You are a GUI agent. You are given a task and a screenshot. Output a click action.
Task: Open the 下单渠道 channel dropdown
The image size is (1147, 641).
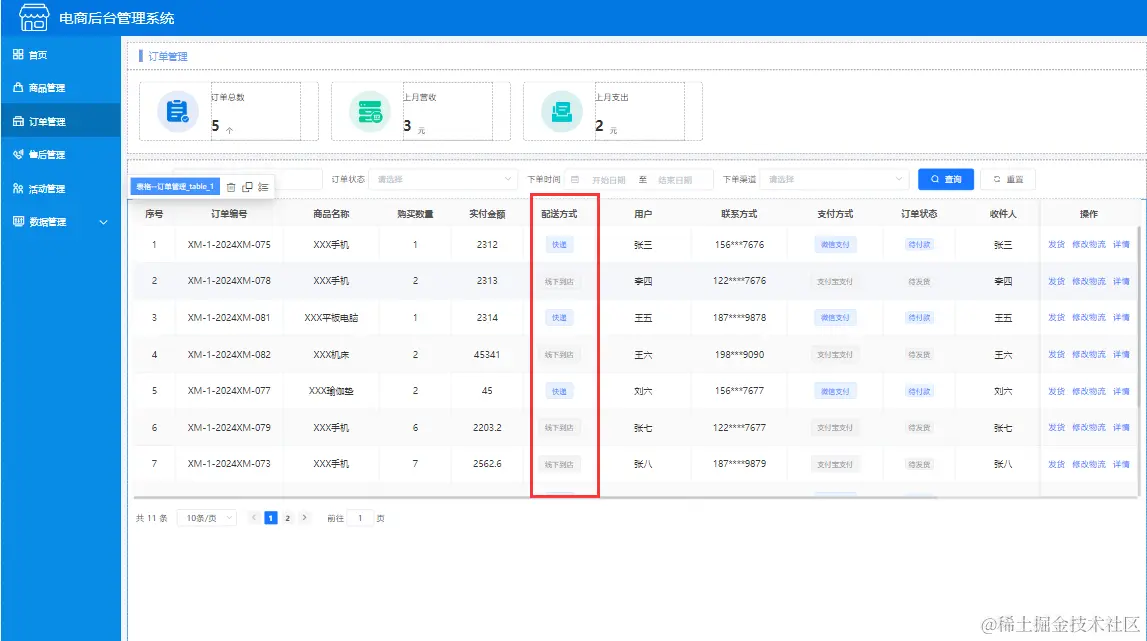(835, 179)
